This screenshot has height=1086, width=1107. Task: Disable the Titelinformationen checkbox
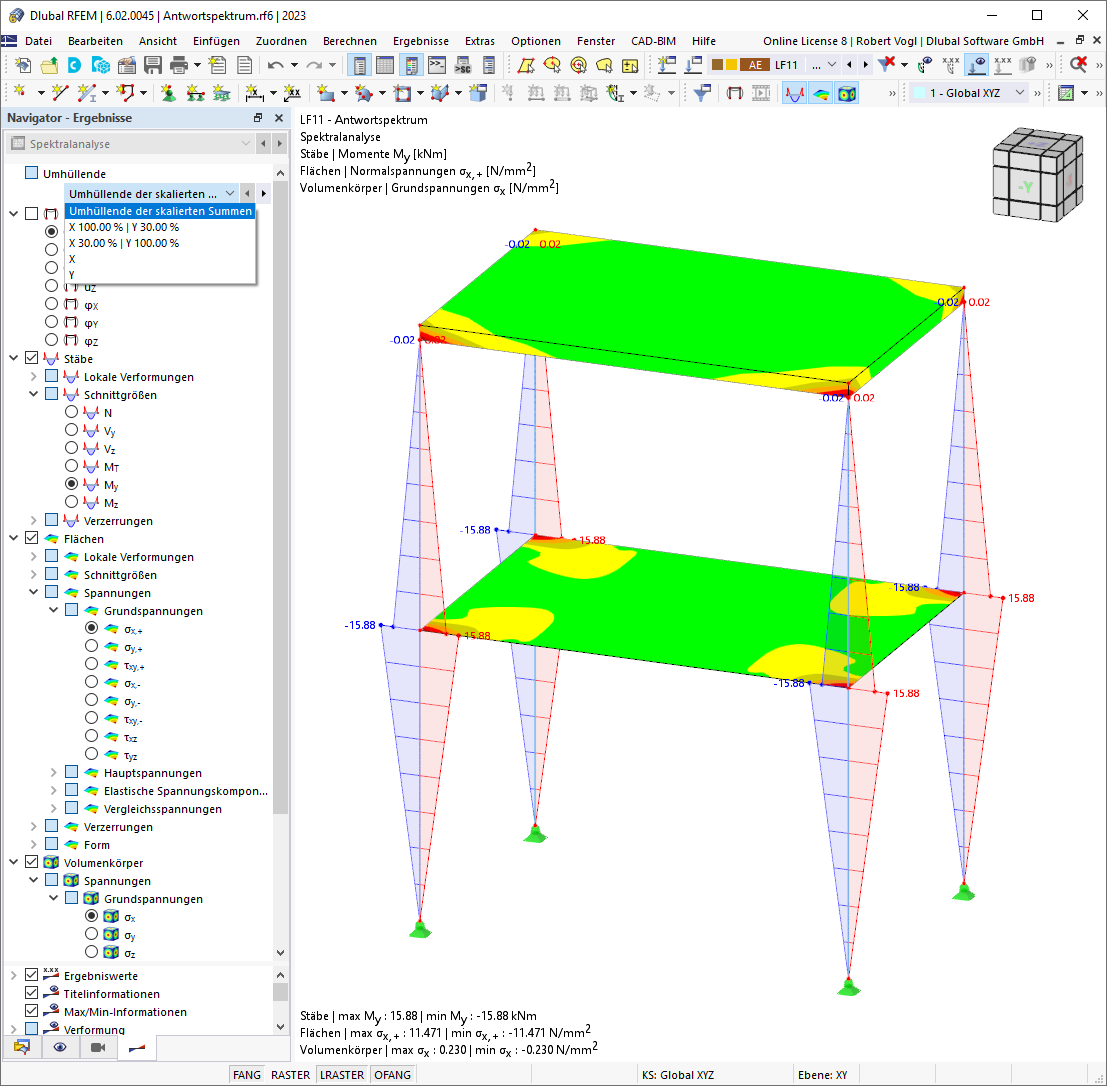(31, 993)
